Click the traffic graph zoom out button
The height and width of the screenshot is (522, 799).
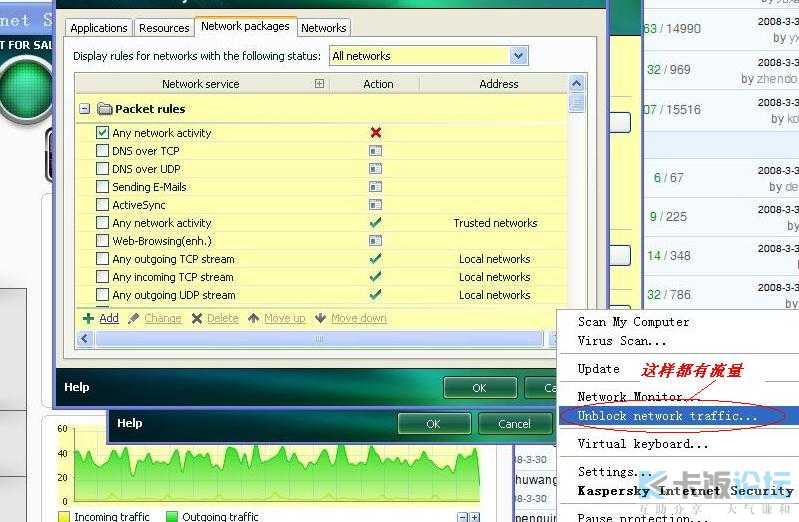pyautogui.click(x=463, y=517)
